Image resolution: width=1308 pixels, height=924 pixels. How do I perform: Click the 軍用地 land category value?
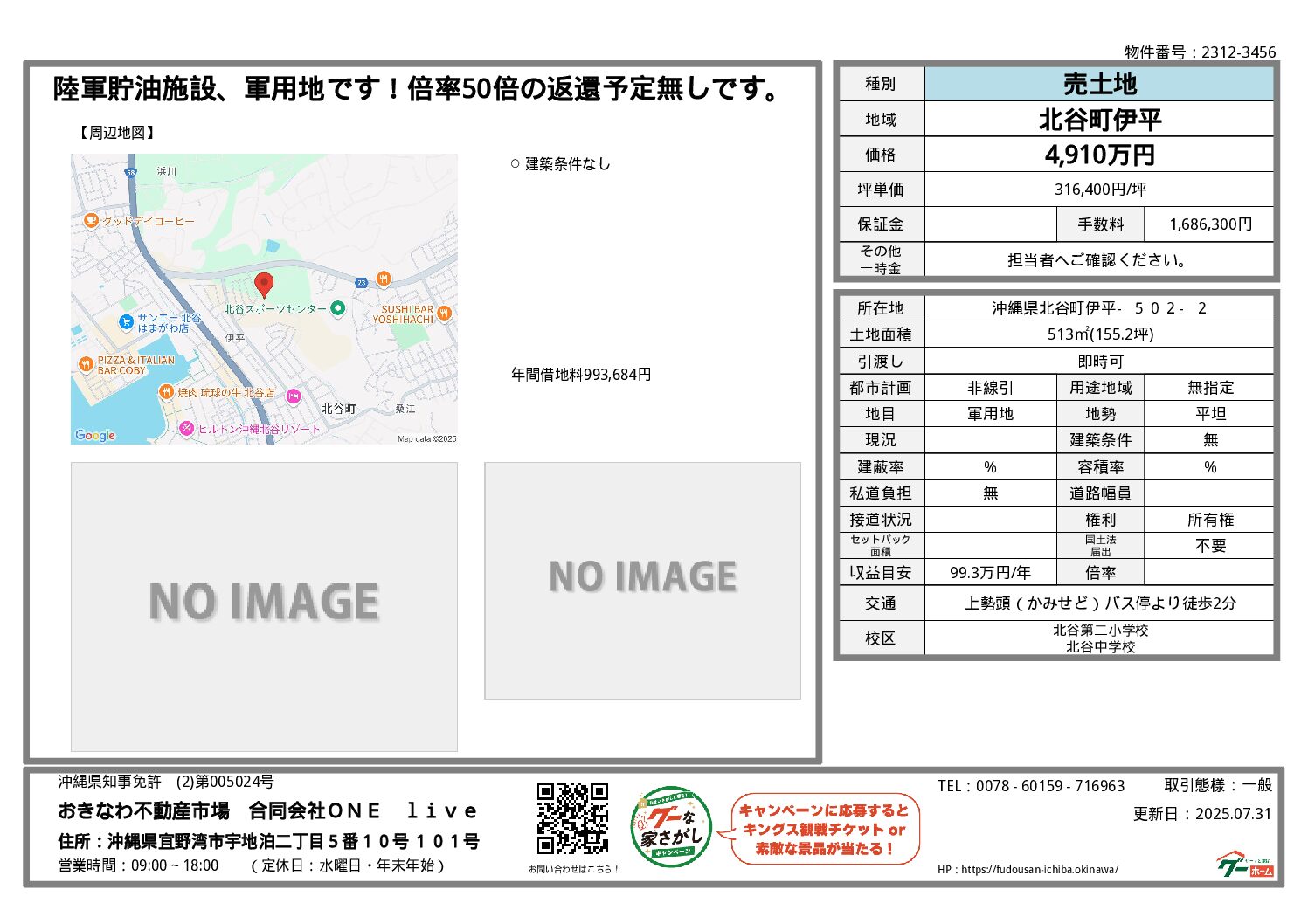991,414
